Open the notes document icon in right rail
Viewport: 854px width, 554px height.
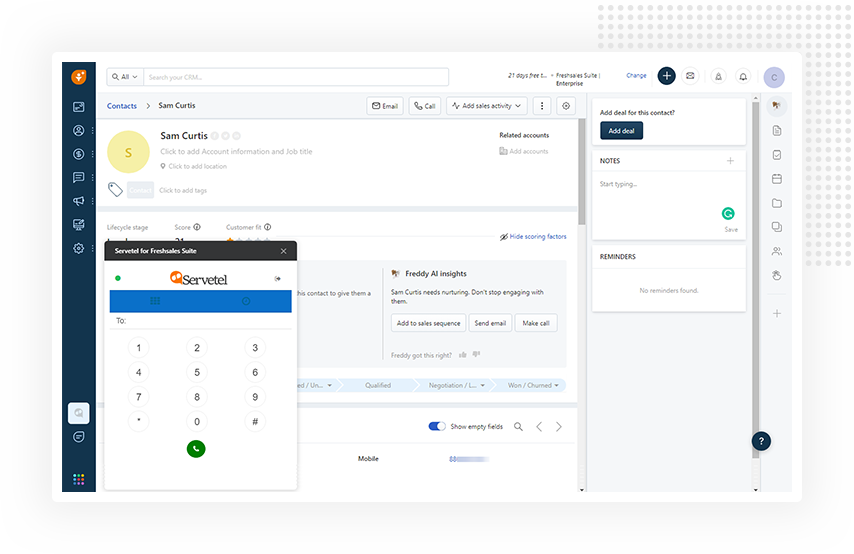coord(777,131)
